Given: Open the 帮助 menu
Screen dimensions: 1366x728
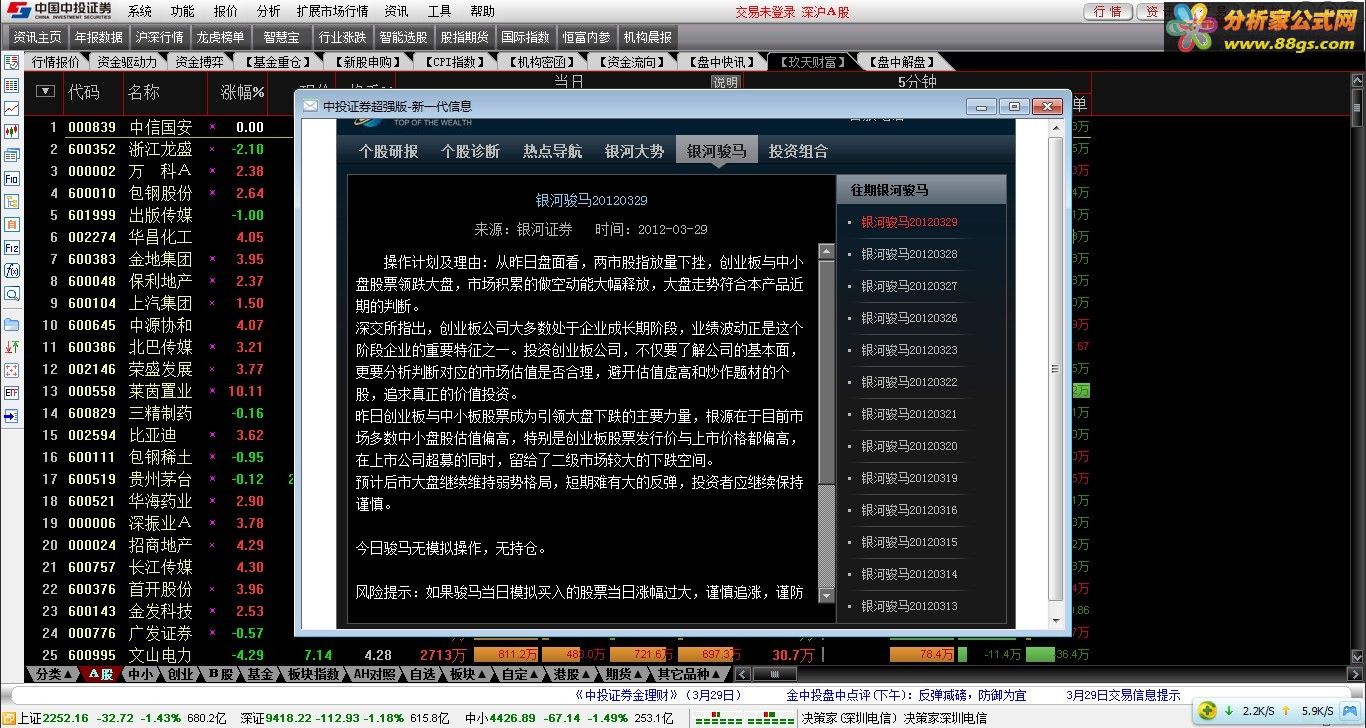Looking at the screenshot, I should point(482,11).
